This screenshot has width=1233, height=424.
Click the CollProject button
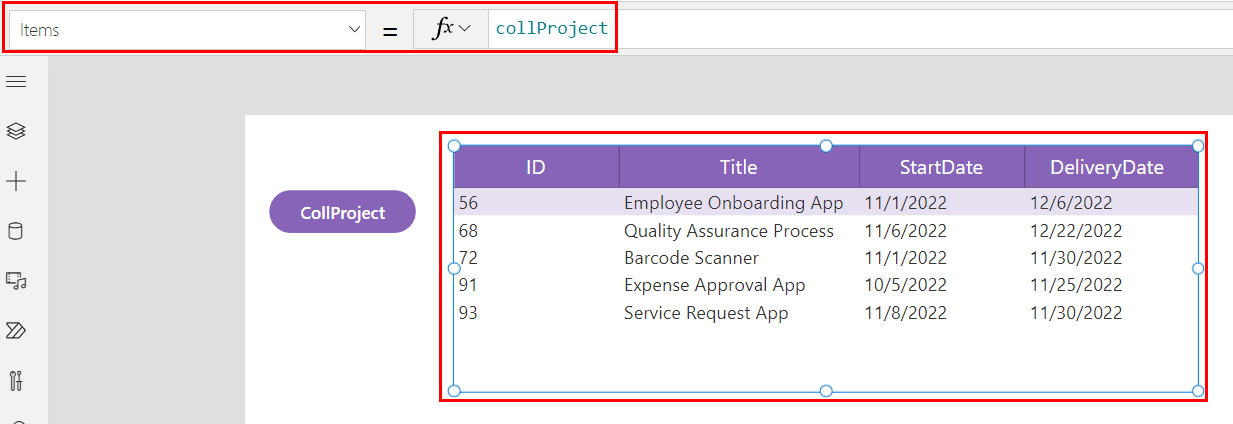pos(342,212)
